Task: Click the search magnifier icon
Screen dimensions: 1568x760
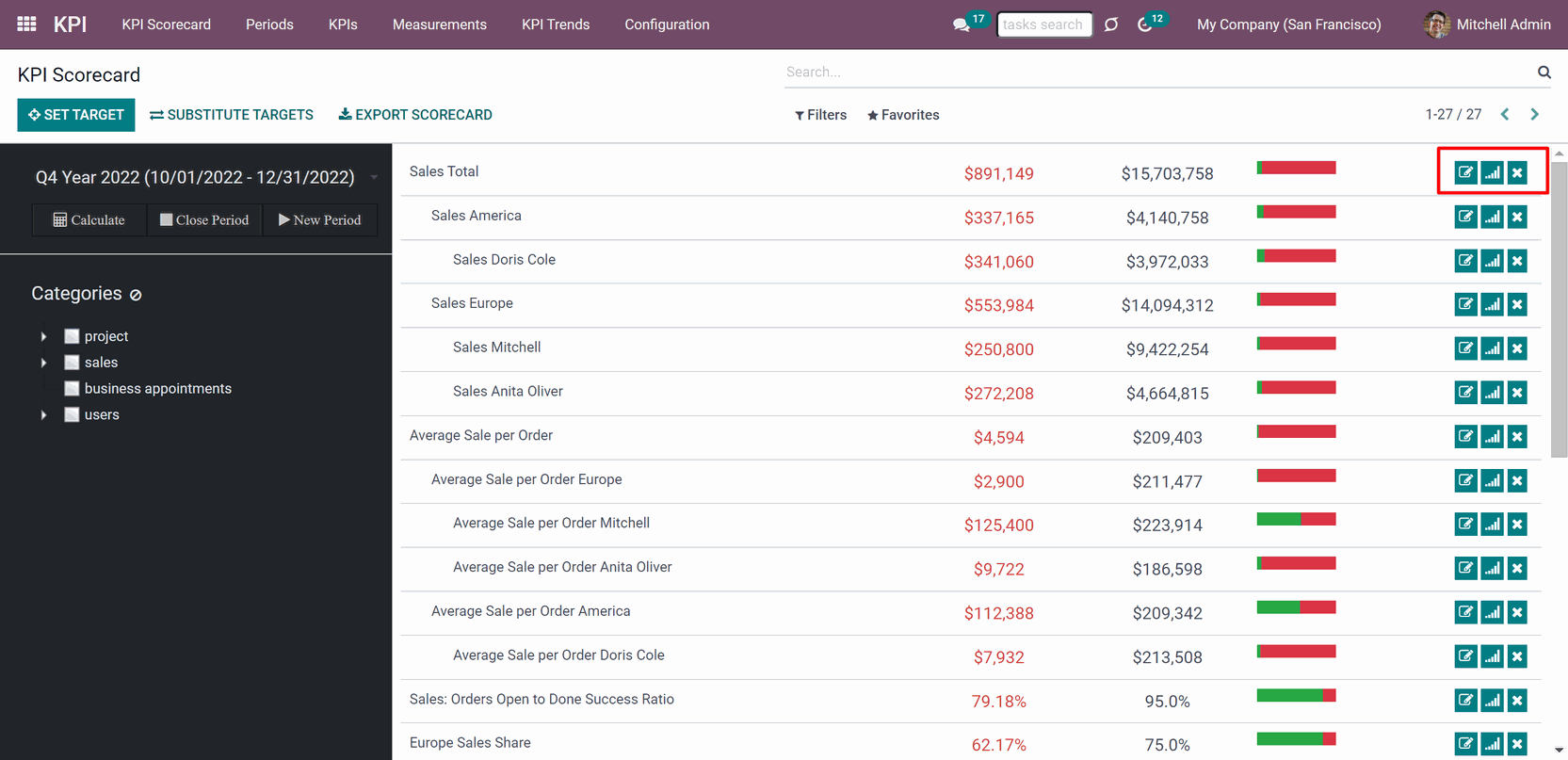Action: tap(1544, 72)
